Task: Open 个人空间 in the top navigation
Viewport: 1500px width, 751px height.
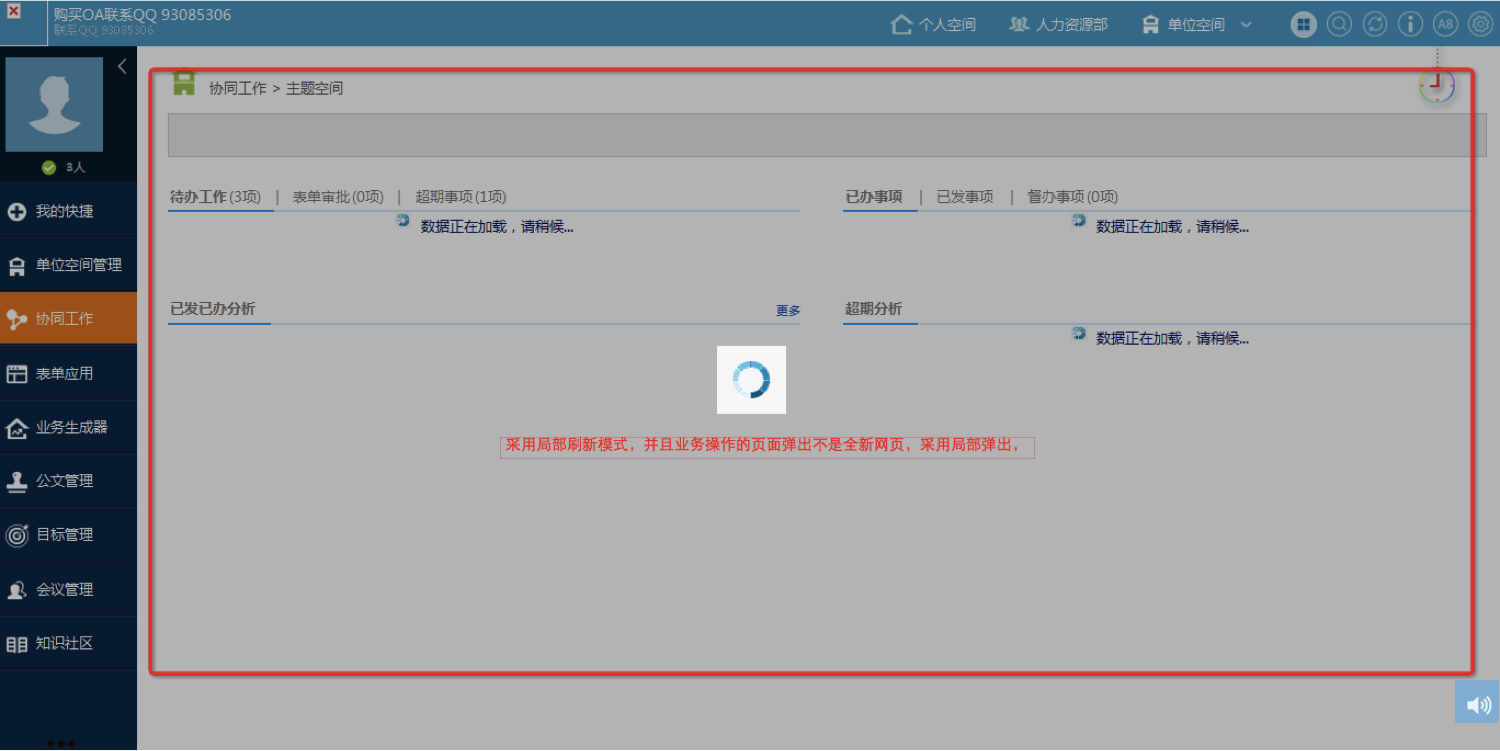Action: click(933, 25)
